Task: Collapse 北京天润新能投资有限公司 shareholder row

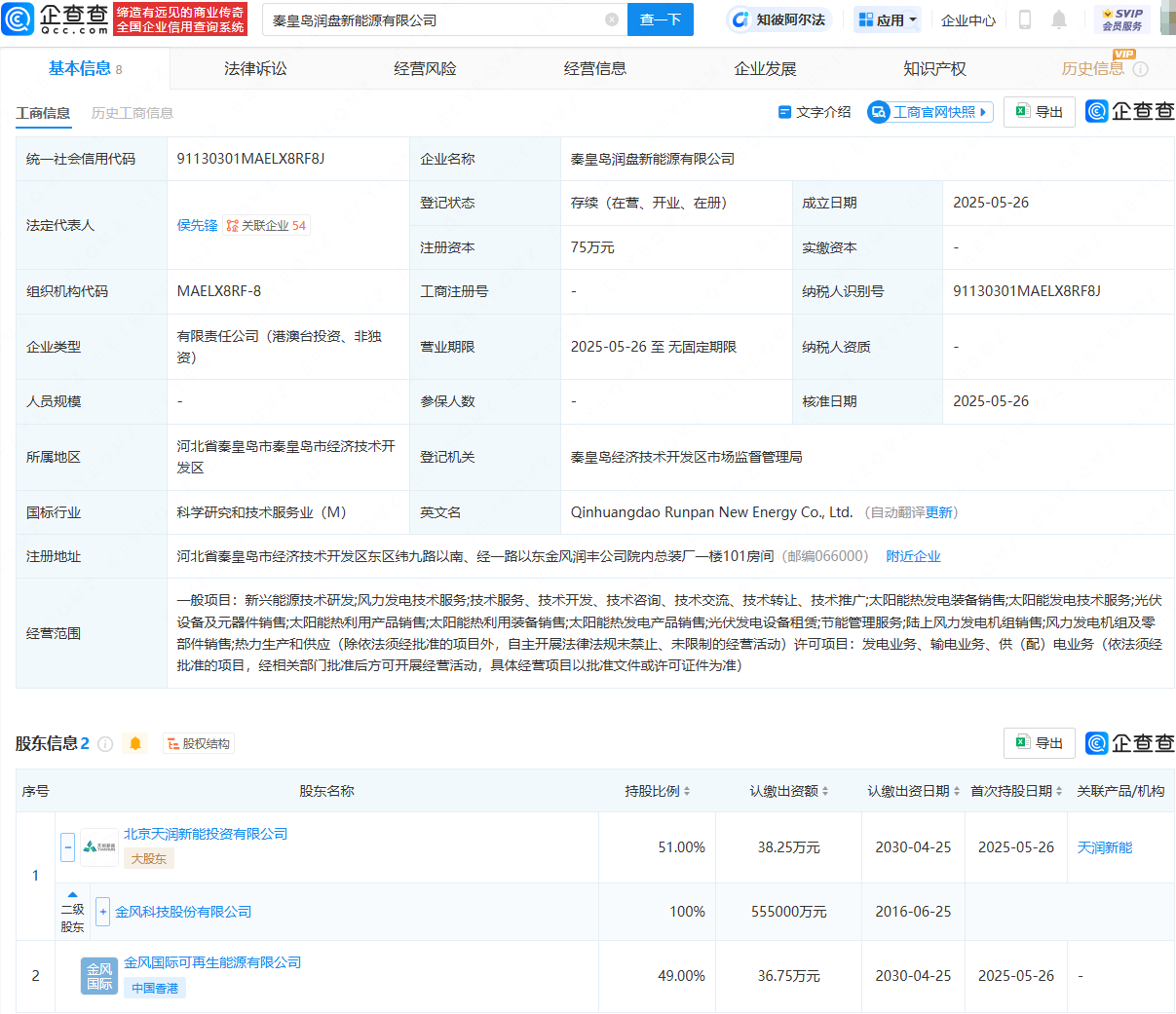Action: click(x=67, y=846)
